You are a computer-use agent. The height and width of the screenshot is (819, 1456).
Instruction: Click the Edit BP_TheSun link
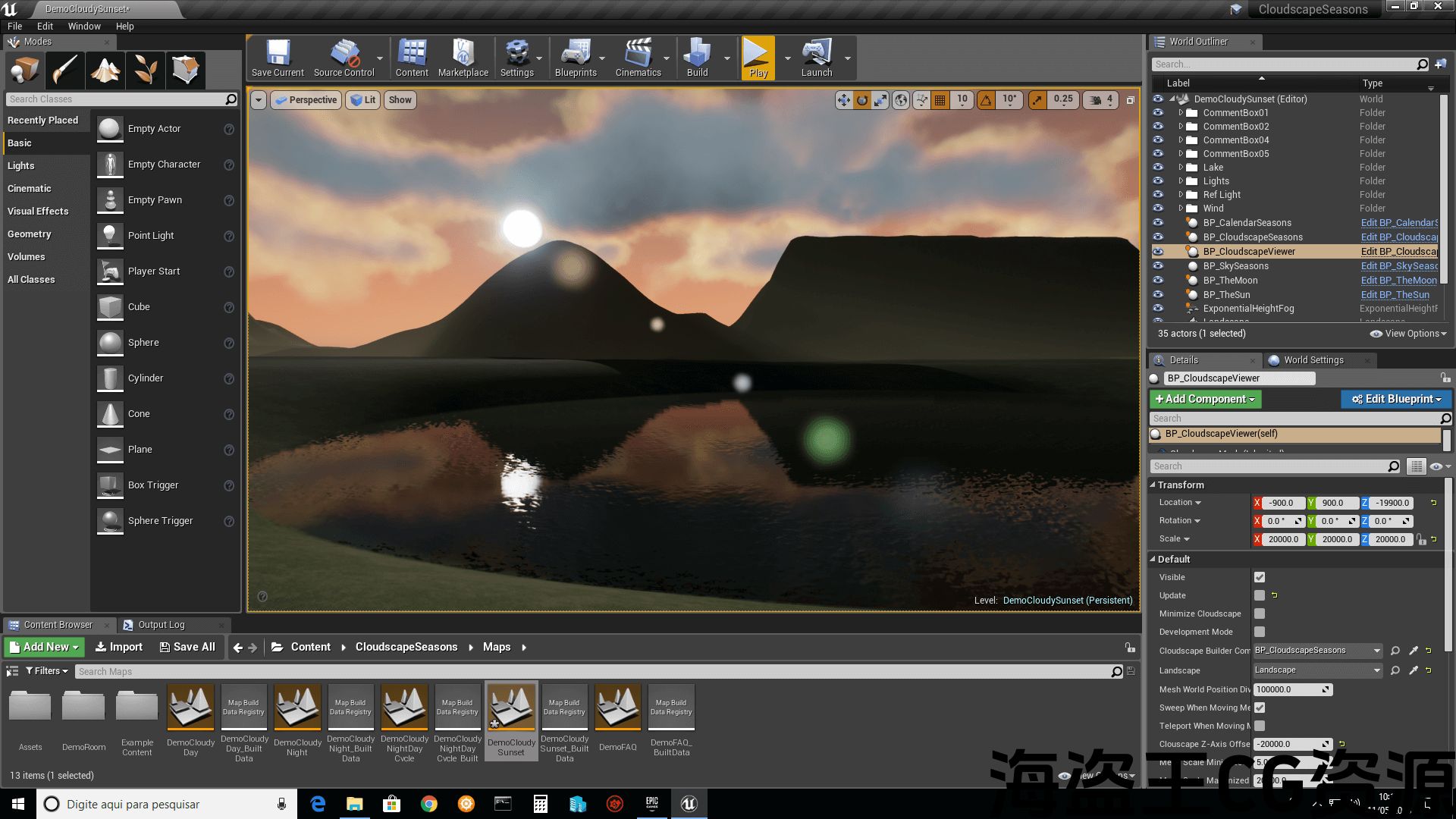point(1395,295)
